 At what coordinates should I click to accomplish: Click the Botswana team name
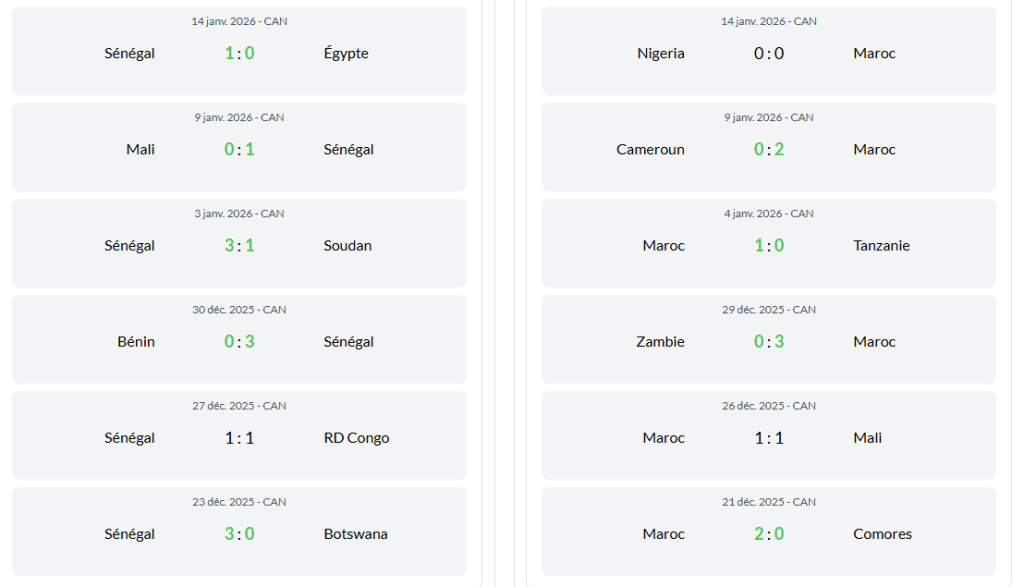click(x=355, y=533)
